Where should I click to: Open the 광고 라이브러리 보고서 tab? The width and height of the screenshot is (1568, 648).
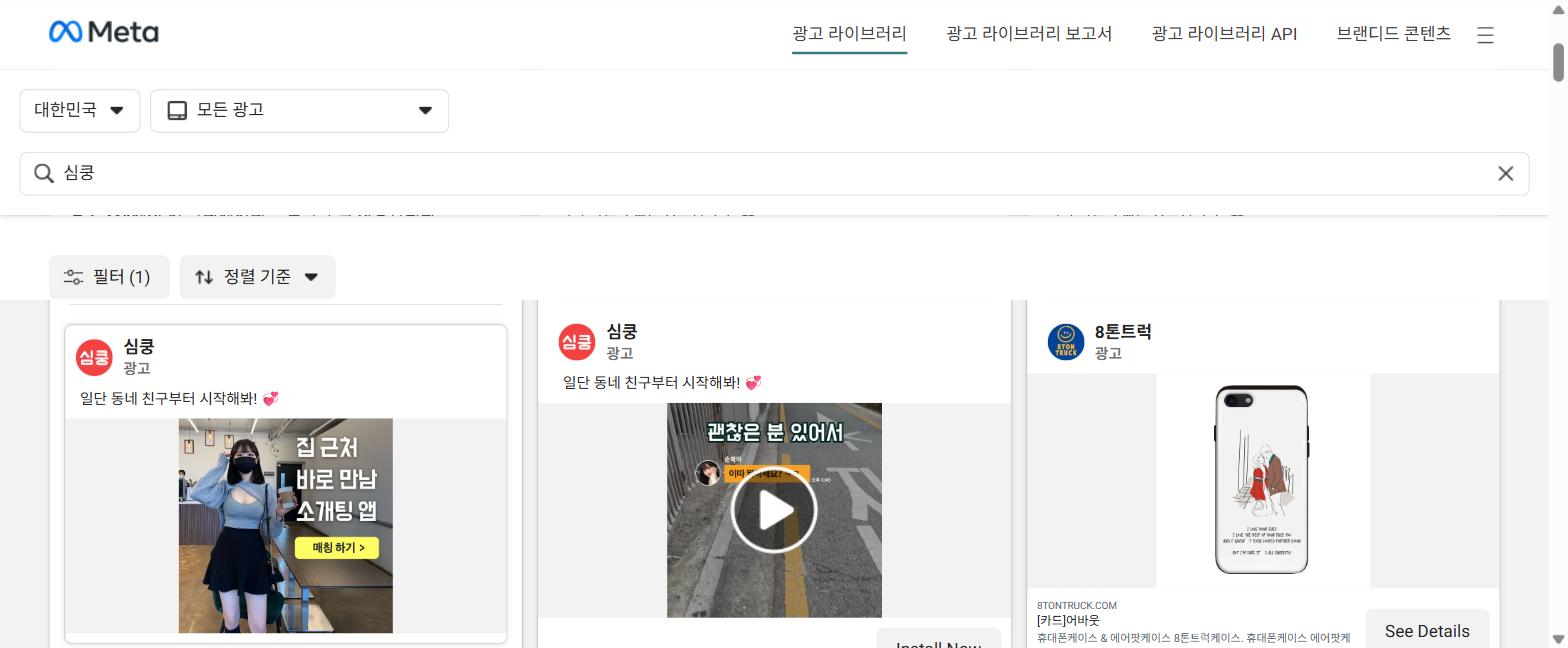pyautogui.click(x=1029, y=33)
